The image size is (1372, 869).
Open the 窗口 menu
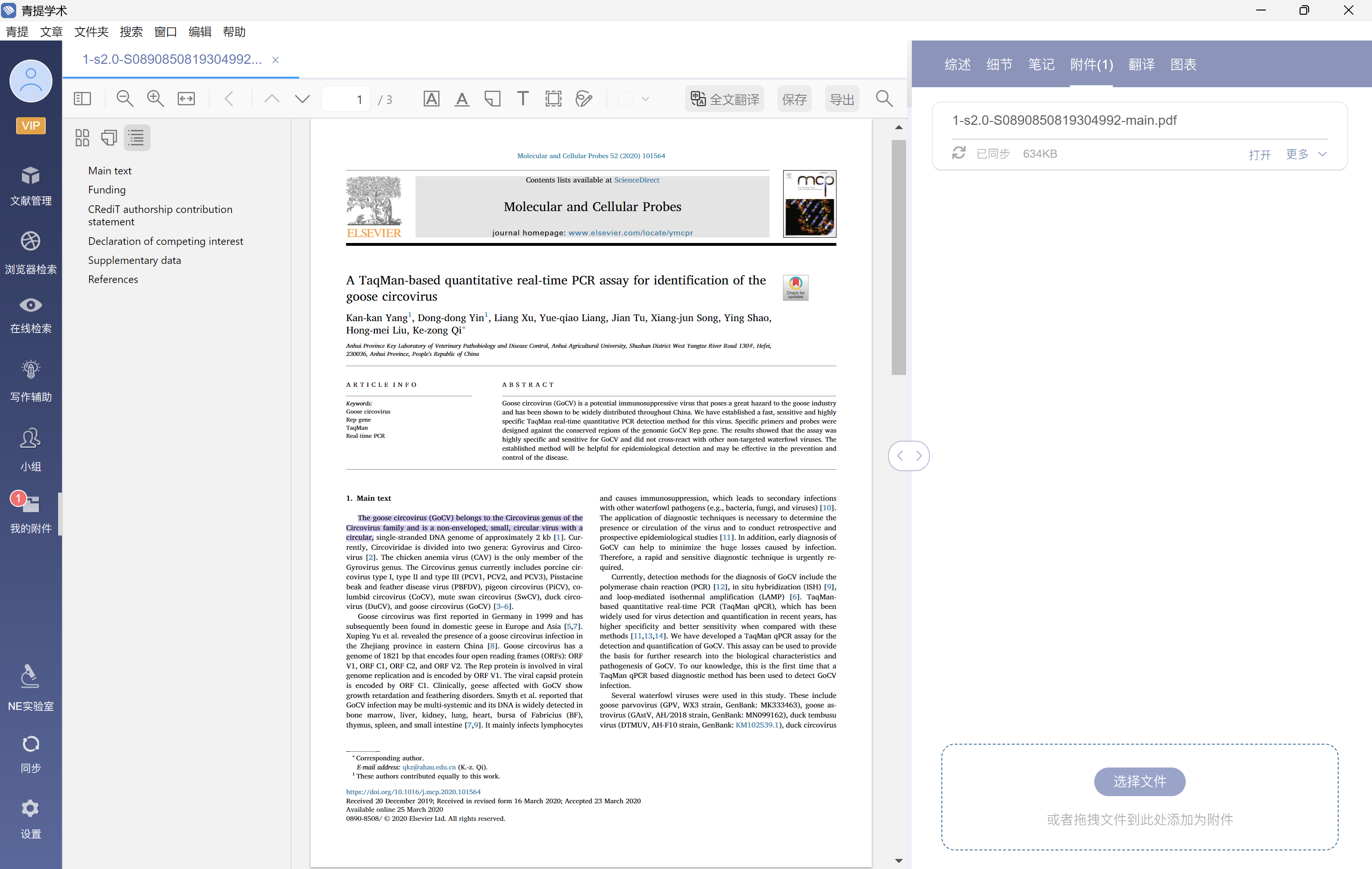pyautogui.click(x=165, y=32)
